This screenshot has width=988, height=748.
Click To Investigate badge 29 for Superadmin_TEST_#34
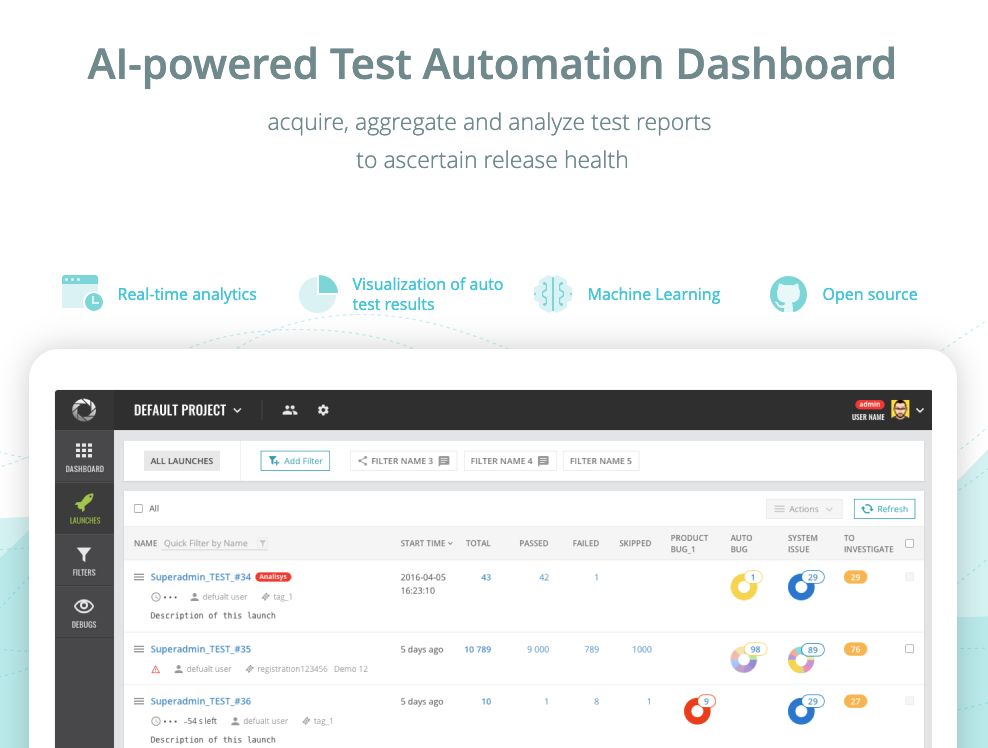[x=855, y=577]
